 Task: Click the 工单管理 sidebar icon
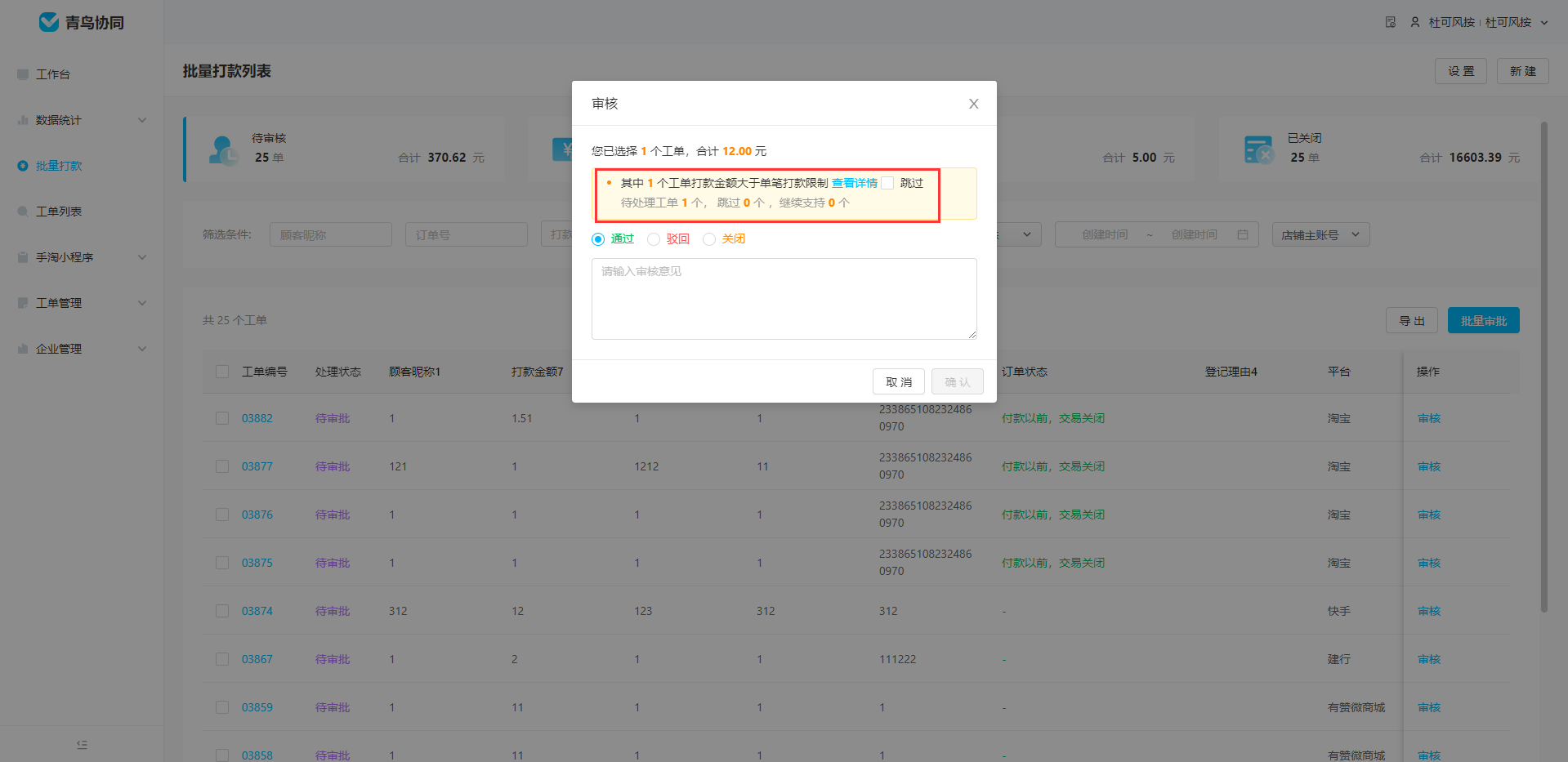pos(23,303)
